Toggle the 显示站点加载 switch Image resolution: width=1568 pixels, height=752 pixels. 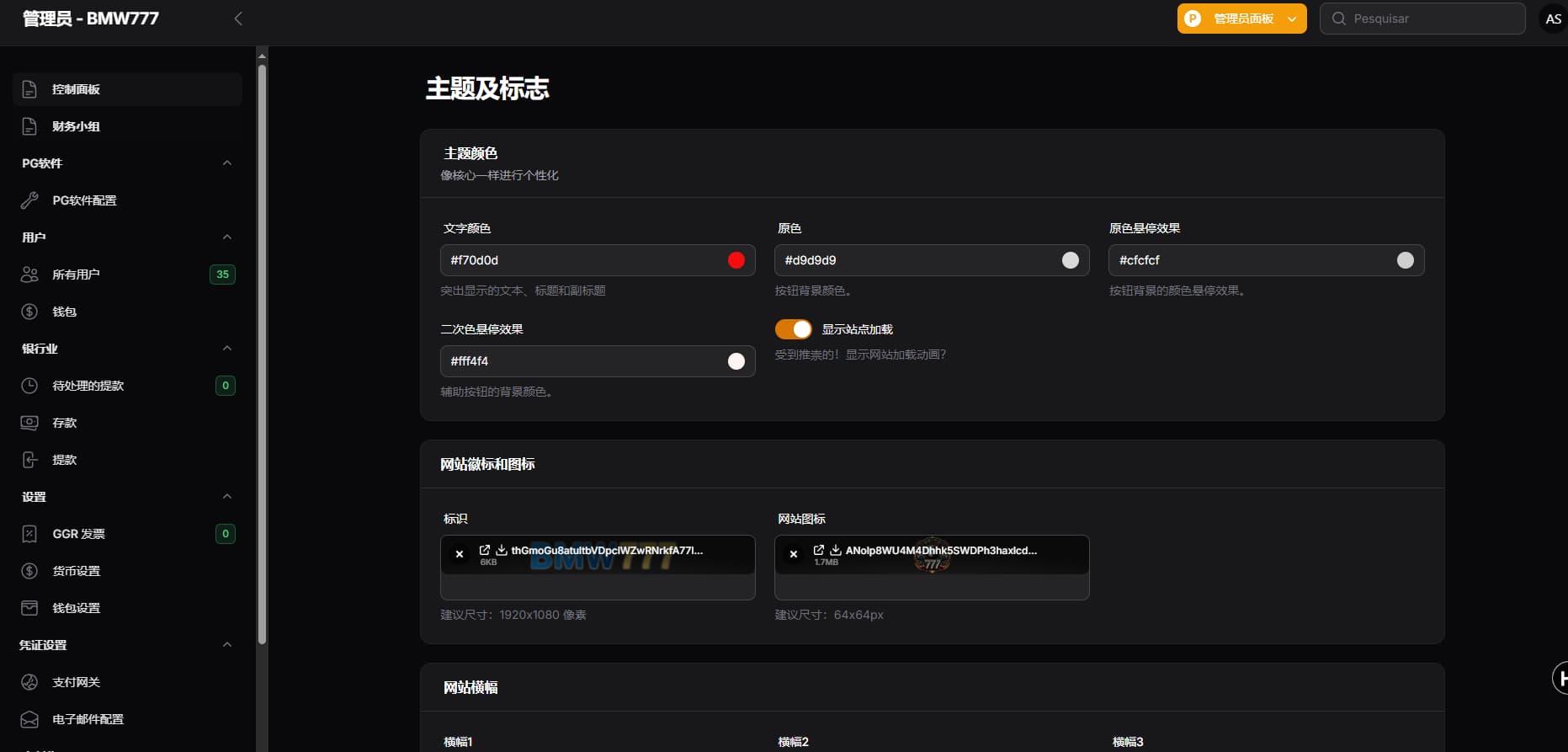pos(793,329)
